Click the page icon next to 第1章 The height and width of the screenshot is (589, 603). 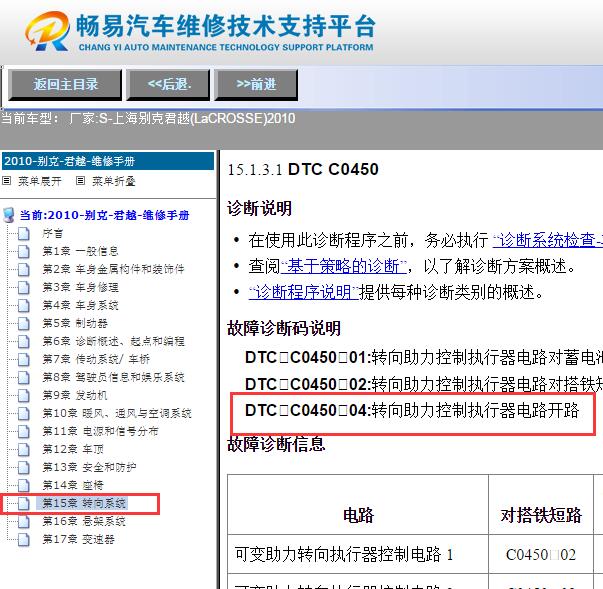coord(24,251)
